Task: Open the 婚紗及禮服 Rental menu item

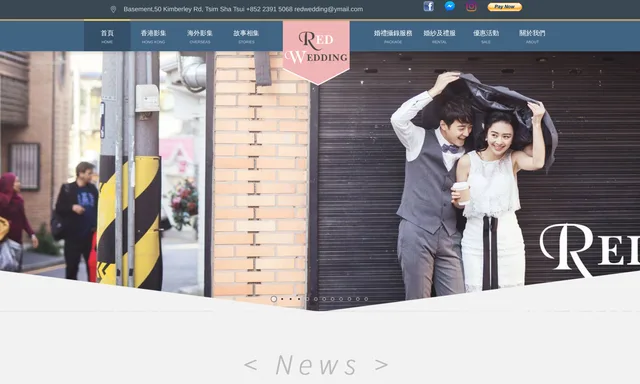Action: (x=439, y=36)
